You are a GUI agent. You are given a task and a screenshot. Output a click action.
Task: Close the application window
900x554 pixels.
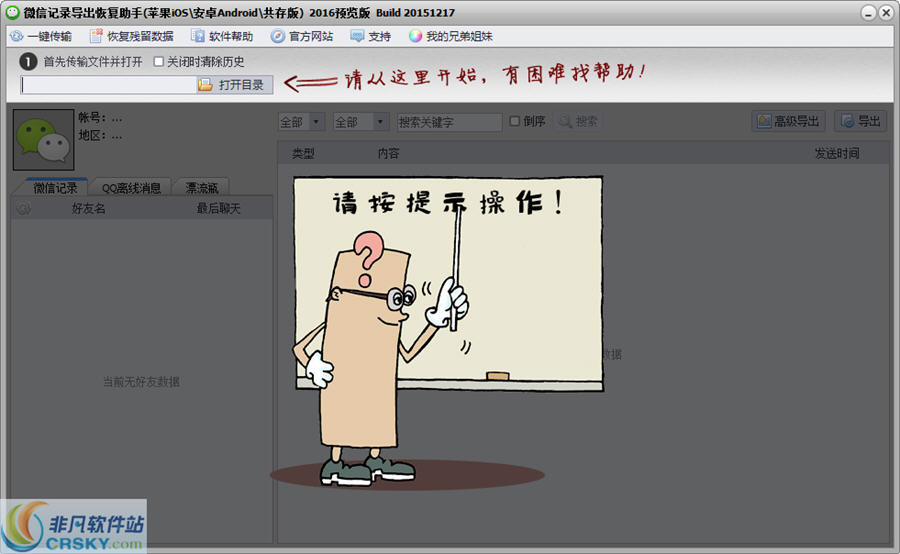(886, 13)
